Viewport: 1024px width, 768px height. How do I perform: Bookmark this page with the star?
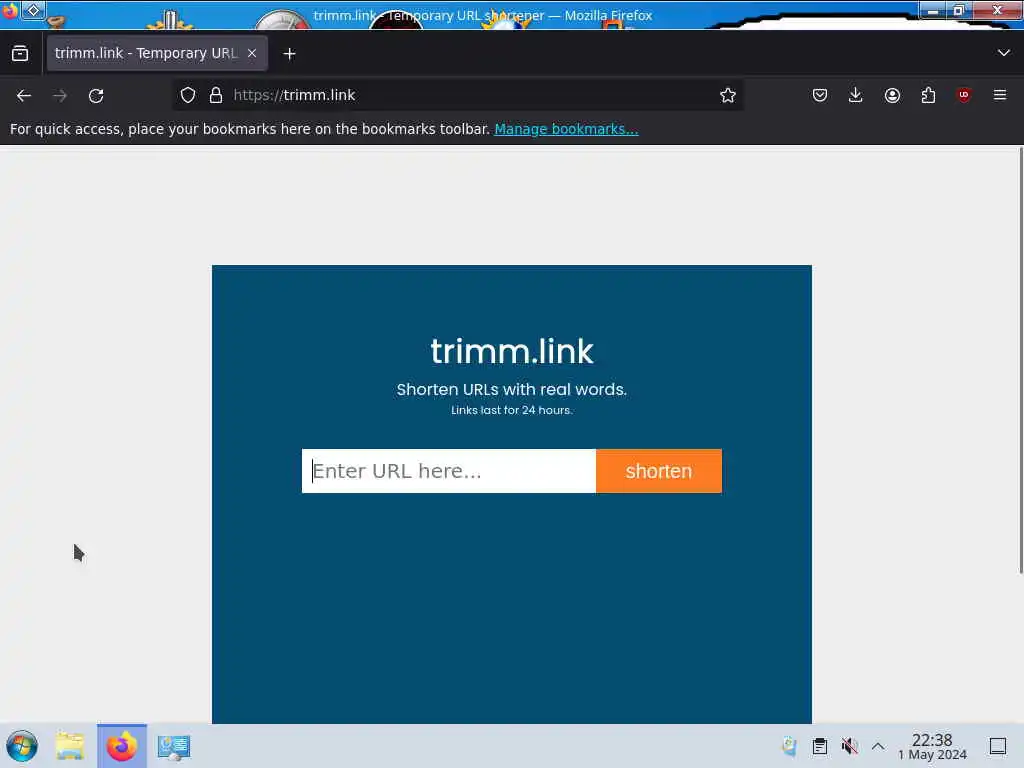tap(728, 95)
